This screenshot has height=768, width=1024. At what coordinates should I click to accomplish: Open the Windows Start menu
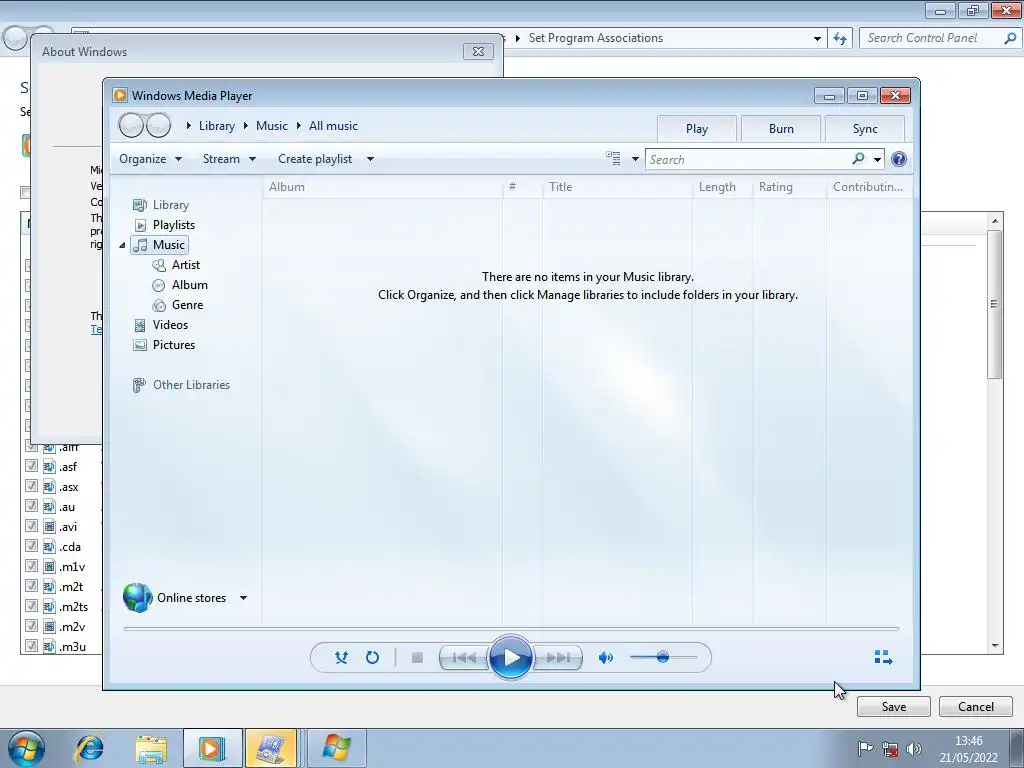(x=26, y=748)
